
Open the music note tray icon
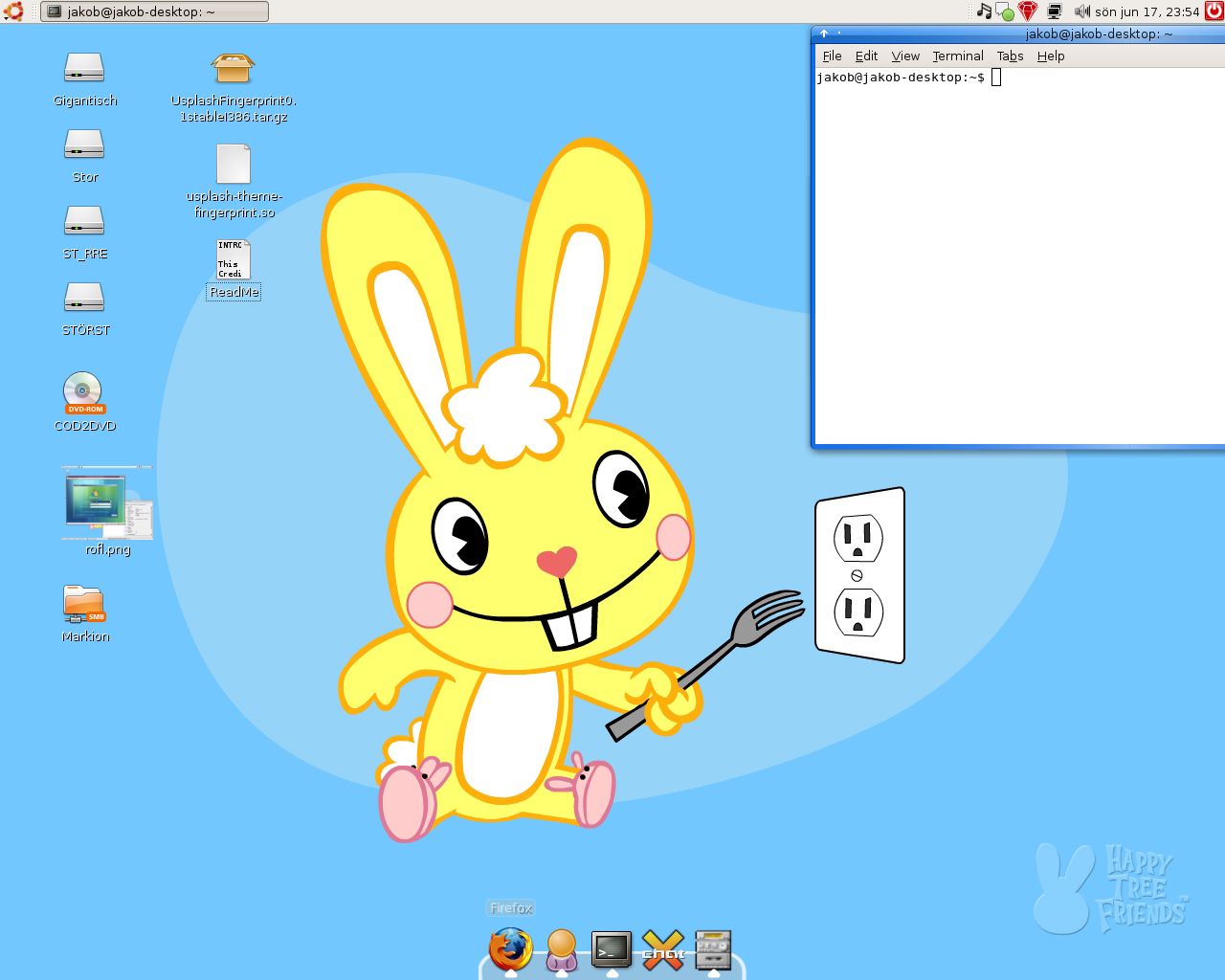click(984, 11)
